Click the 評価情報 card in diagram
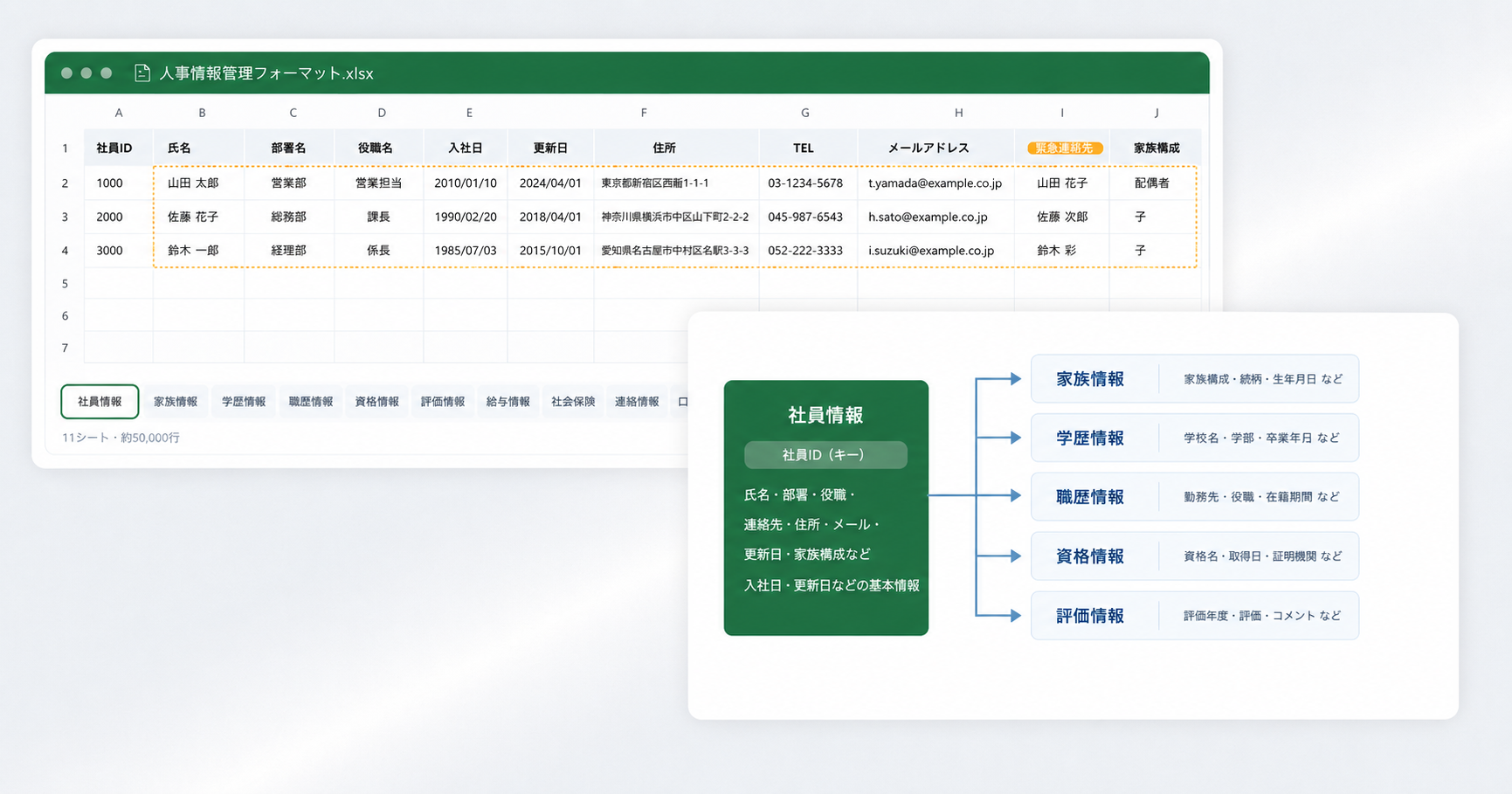This screenshot has width=1512, height=794. point(1195,616)
